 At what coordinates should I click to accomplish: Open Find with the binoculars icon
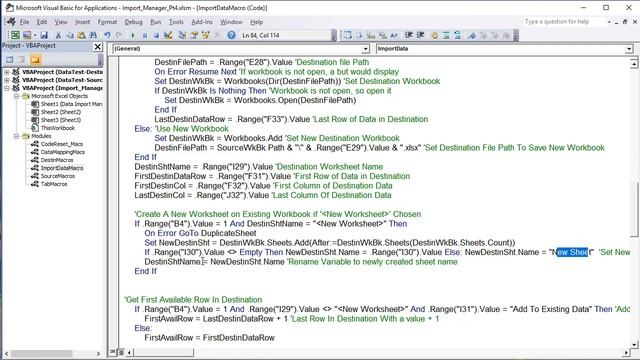(93, 35)
